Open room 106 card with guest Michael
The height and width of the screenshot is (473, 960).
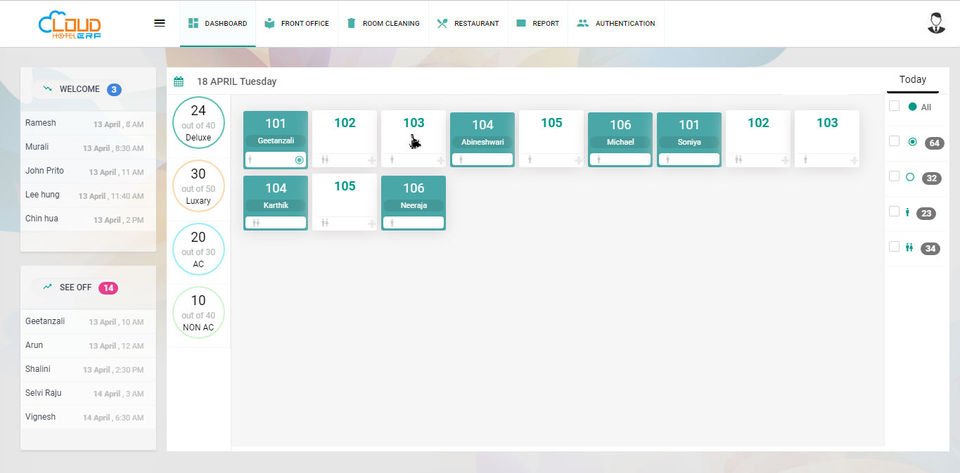point(620,140)
